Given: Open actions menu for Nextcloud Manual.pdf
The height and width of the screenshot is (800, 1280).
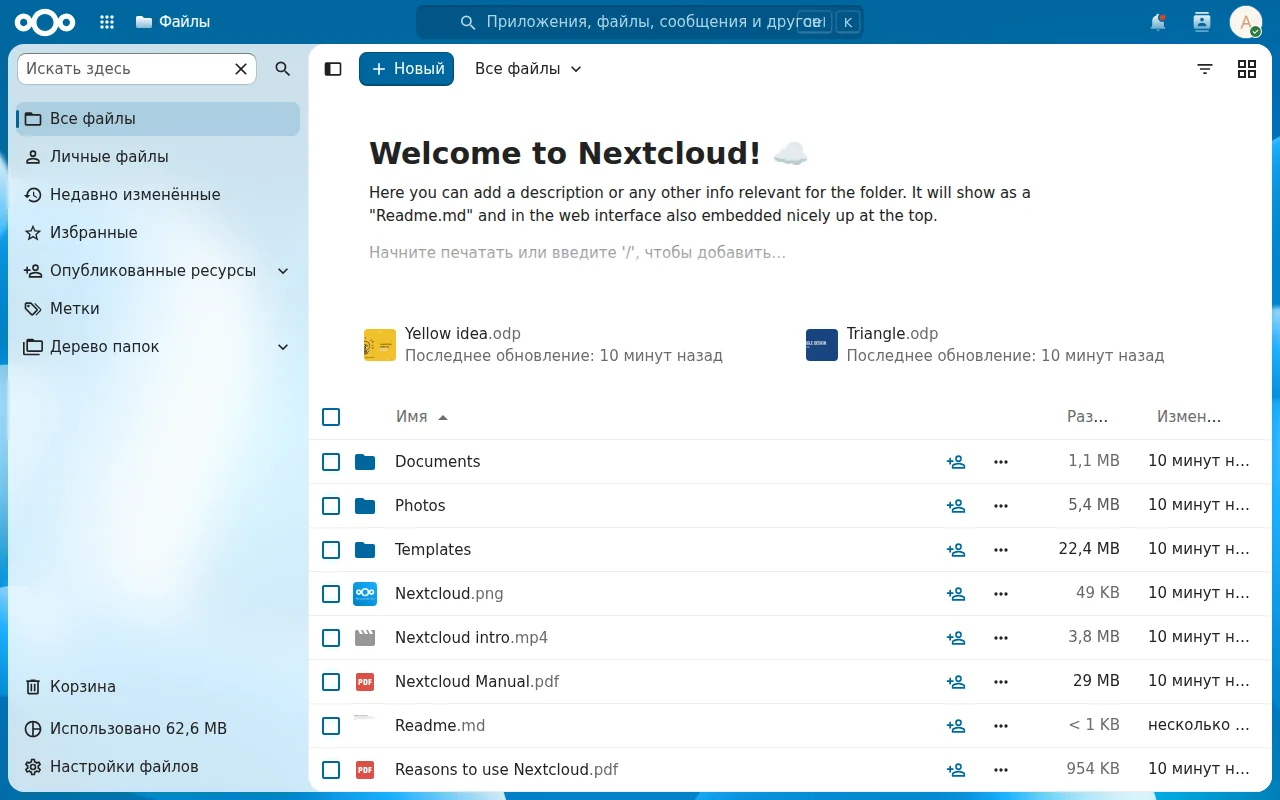Looking at the screenshot, I should pyautogui.click(x=1001, y=682).
